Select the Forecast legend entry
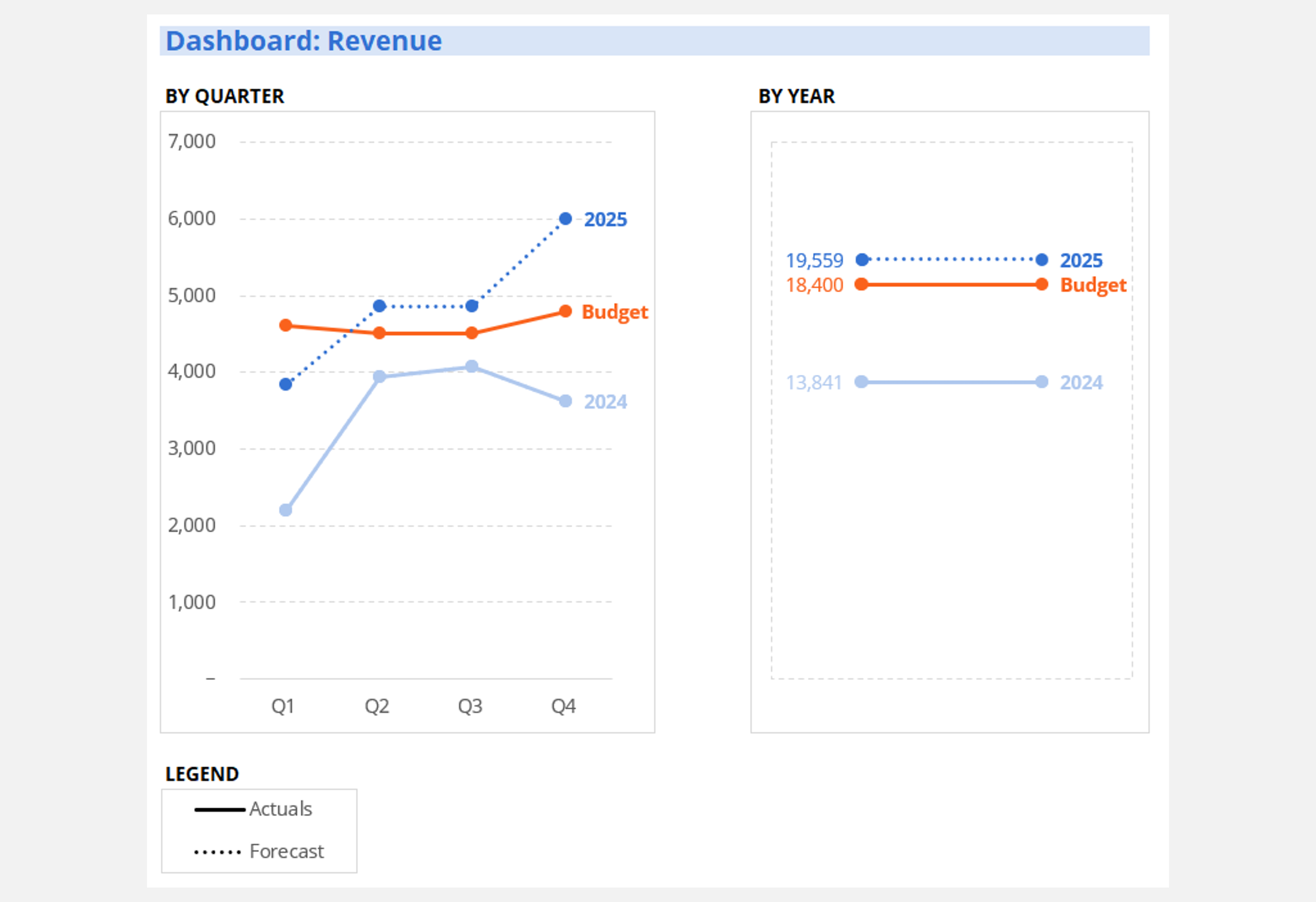1316x902 pixels. (x=286, y=851)
